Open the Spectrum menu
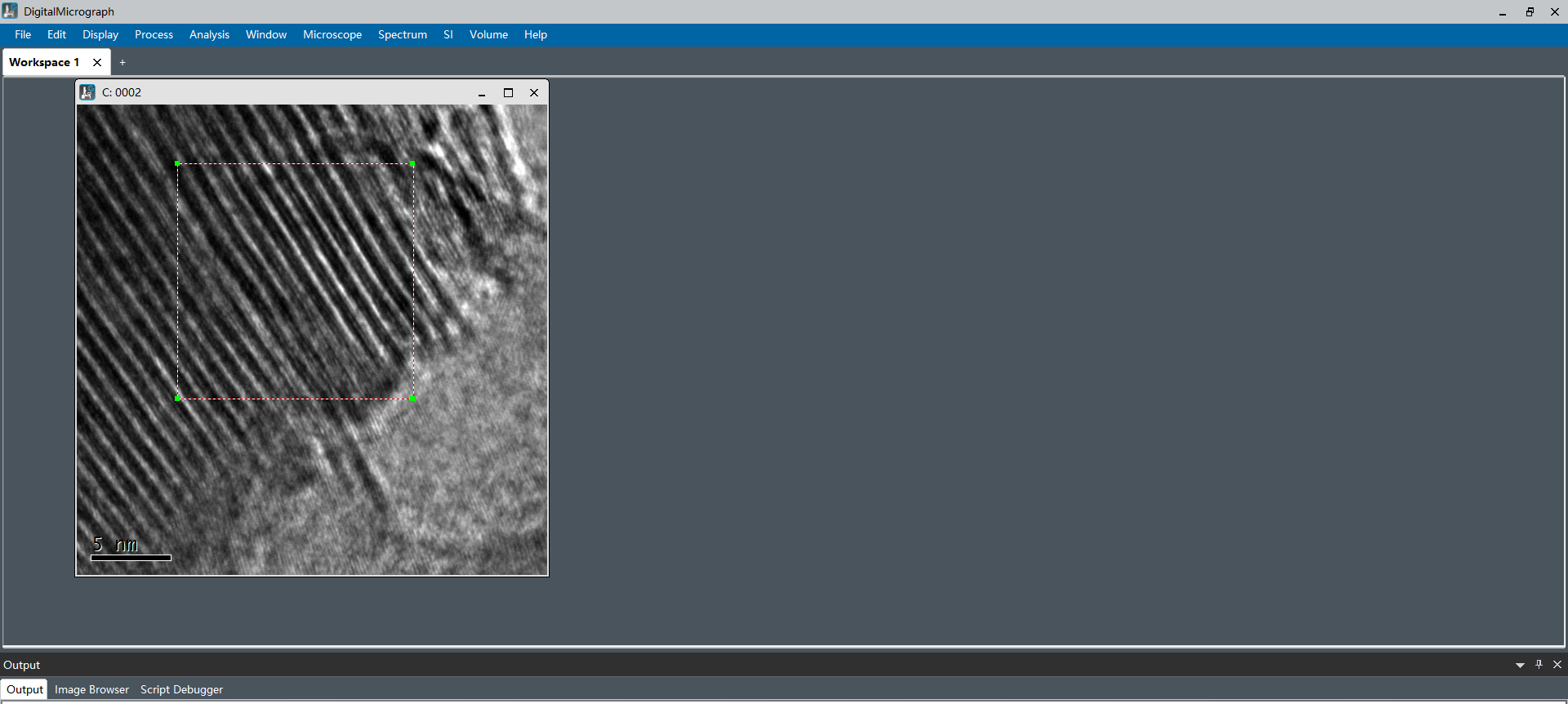The width and height of the screenshot is (1568, 704). (403, 34)
